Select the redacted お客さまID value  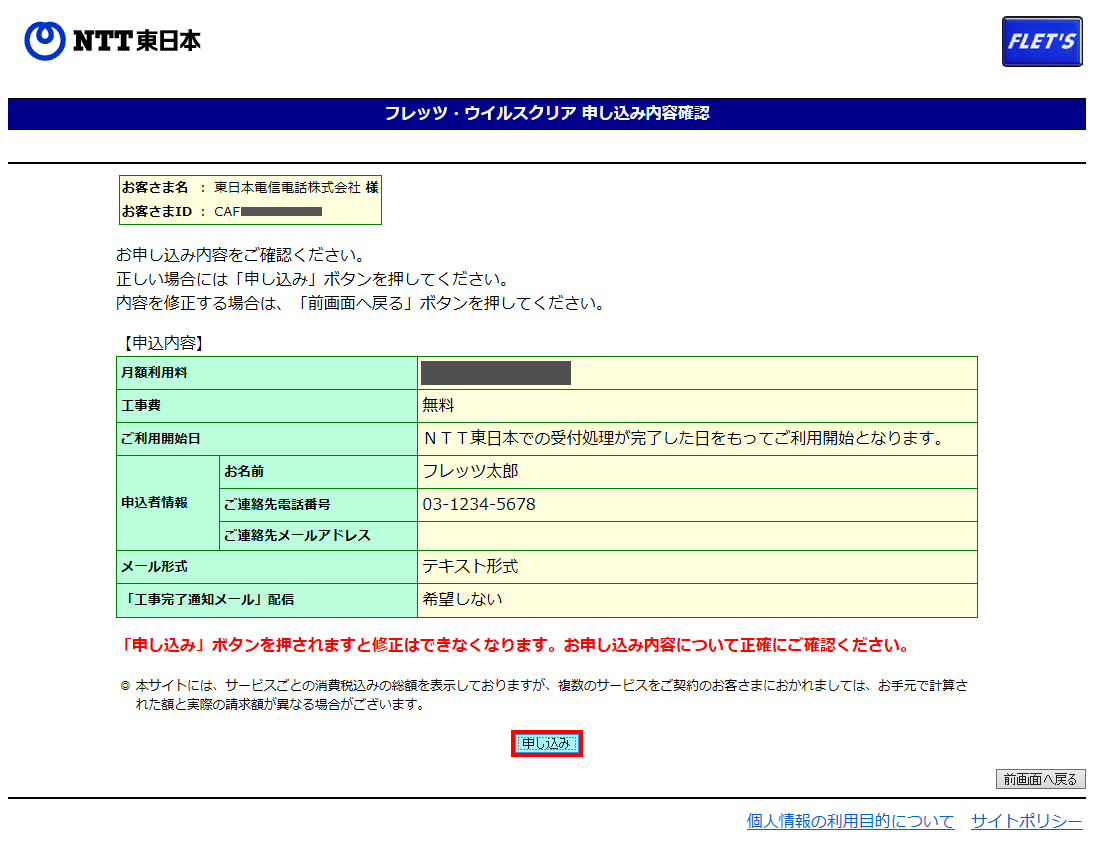pyautogui.click(x=280, y=212)
